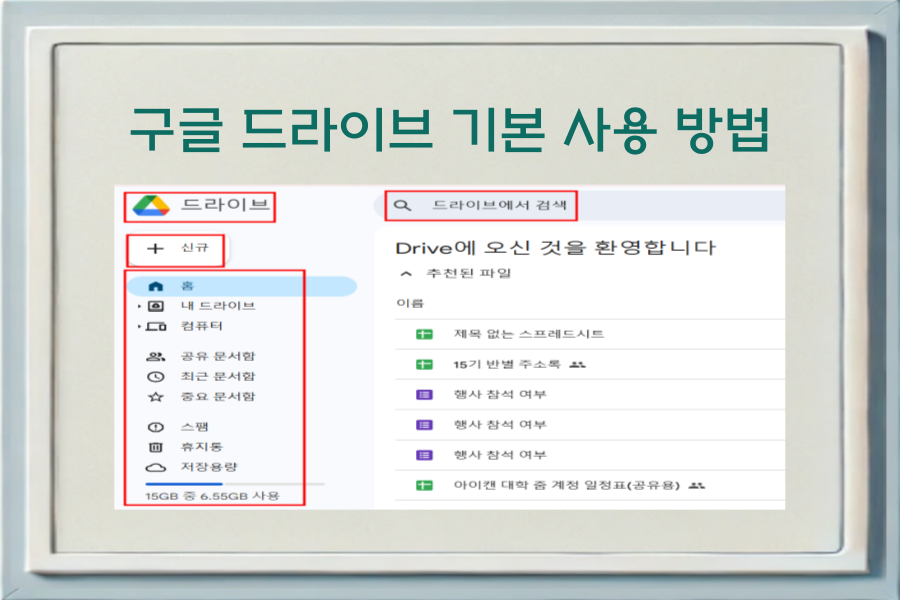This screenshot has height=600, width=900.
Task: Click the shared people icon beside 공유 문서함
Action: [156, 357]
